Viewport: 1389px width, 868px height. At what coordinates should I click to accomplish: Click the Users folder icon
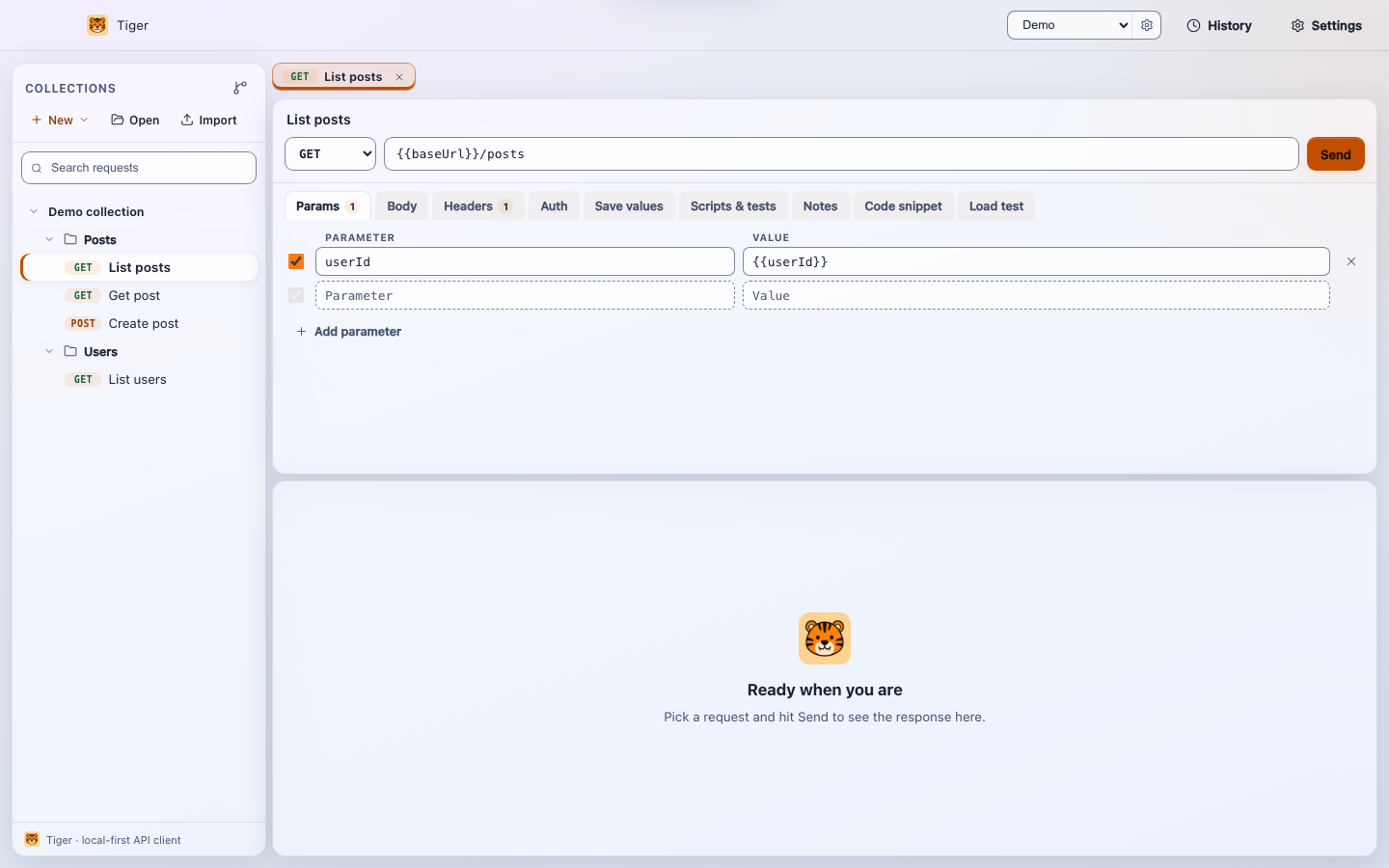[x=70, y=351]
